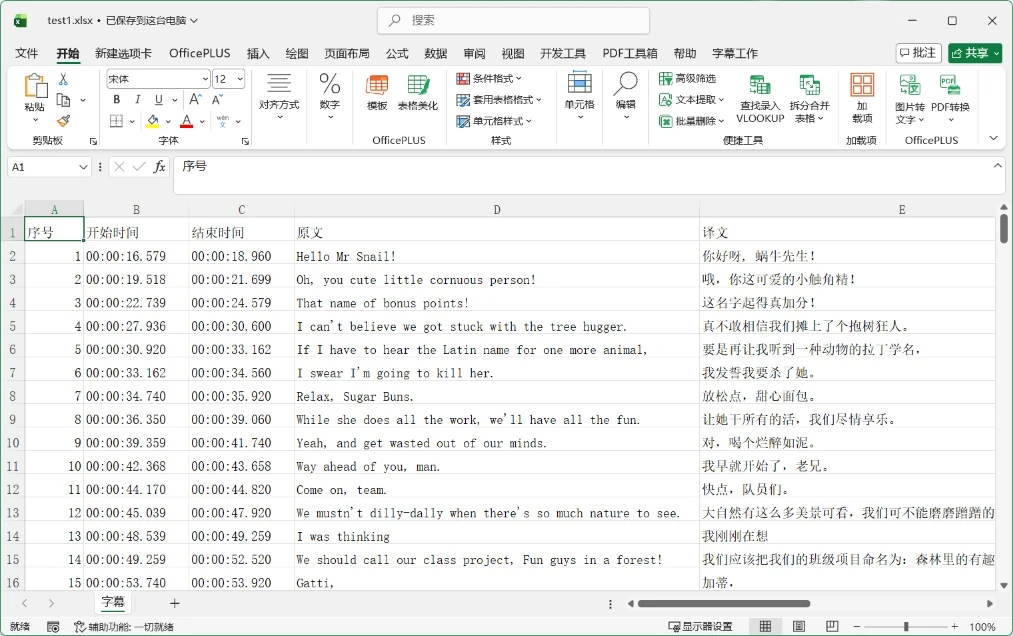Switch to the 公式 Formulas tab

(397, 53)
